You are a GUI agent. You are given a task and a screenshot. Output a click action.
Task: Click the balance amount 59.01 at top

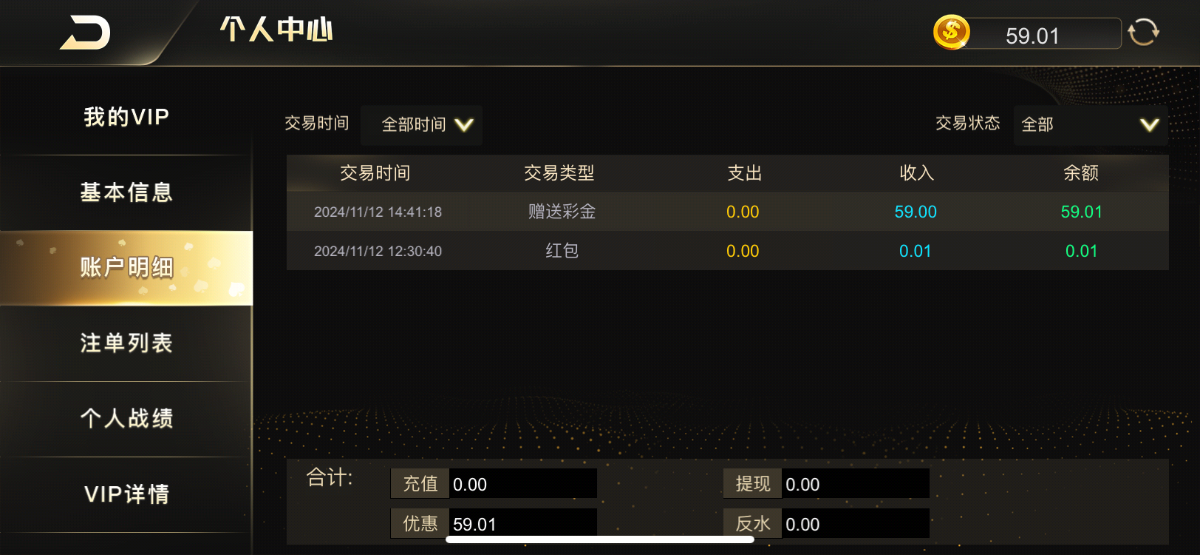pos(1032,36)
